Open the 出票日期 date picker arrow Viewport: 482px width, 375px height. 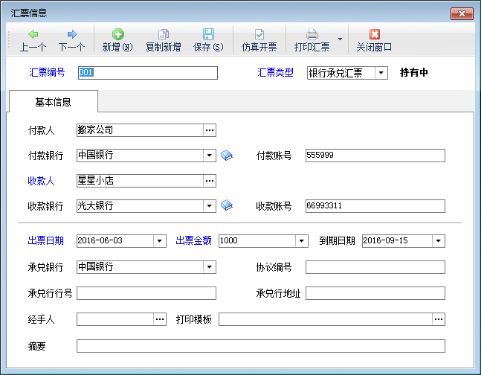[160, 241]
